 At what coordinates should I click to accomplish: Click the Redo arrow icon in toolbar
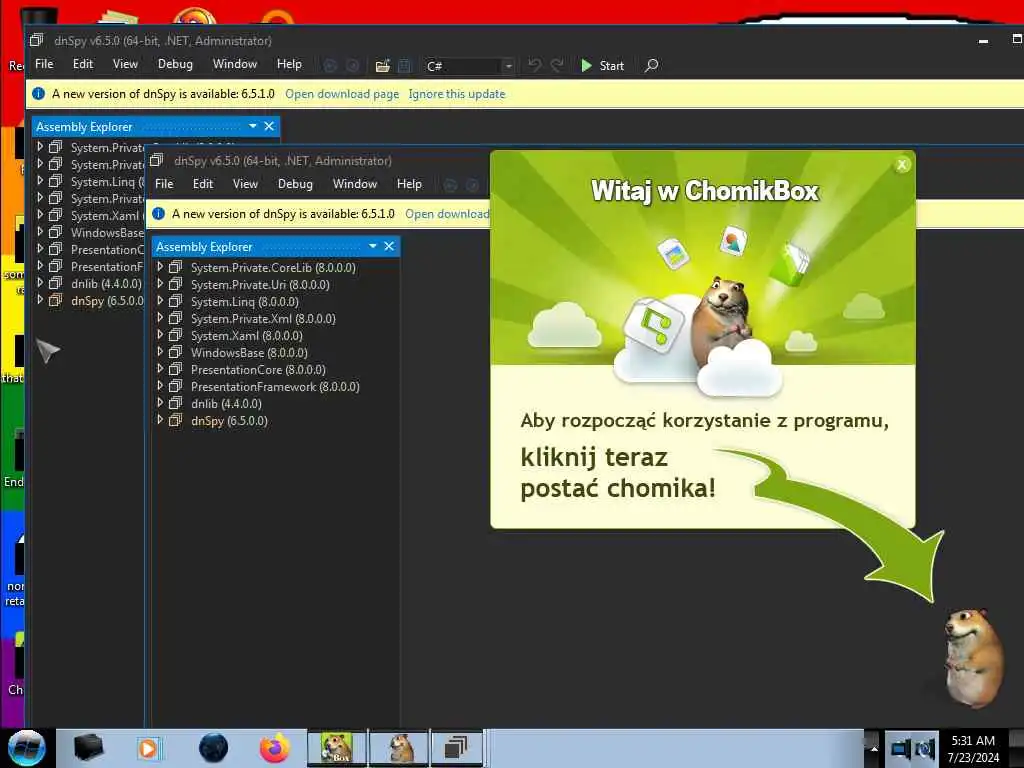pyautogui.click(x=557, y=65)
